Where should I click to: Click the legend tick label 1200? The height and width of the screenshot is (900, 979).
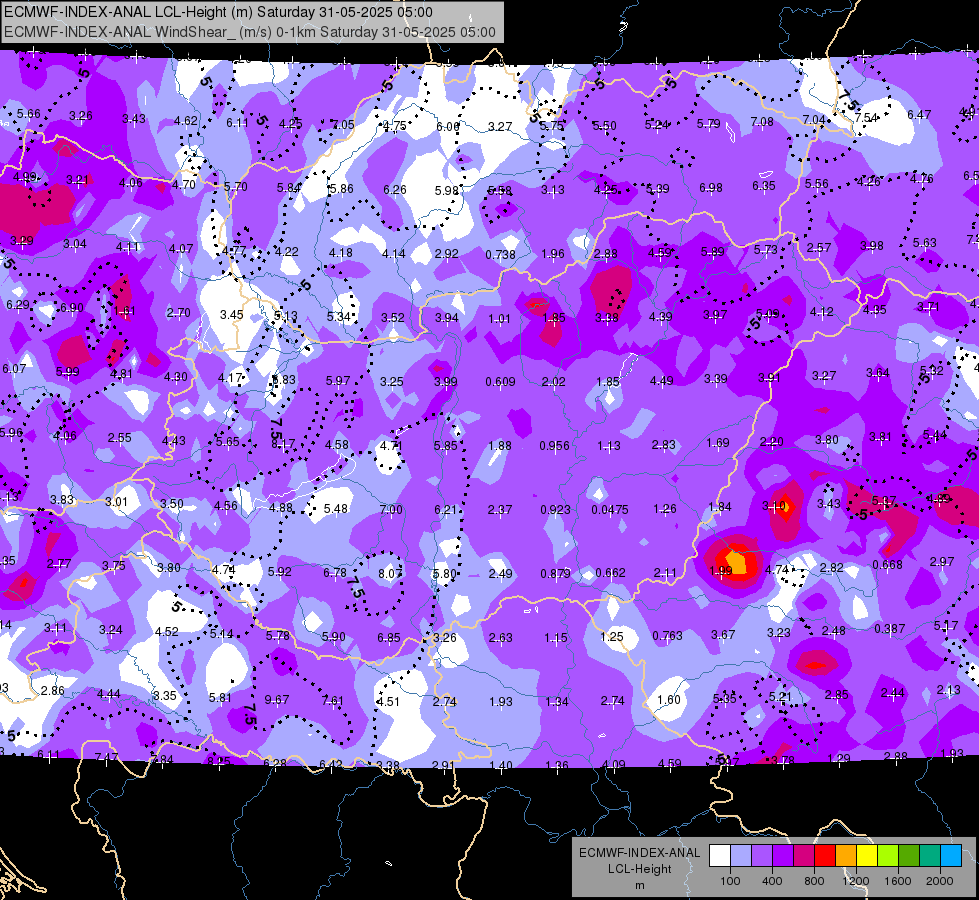pos(855,881)
